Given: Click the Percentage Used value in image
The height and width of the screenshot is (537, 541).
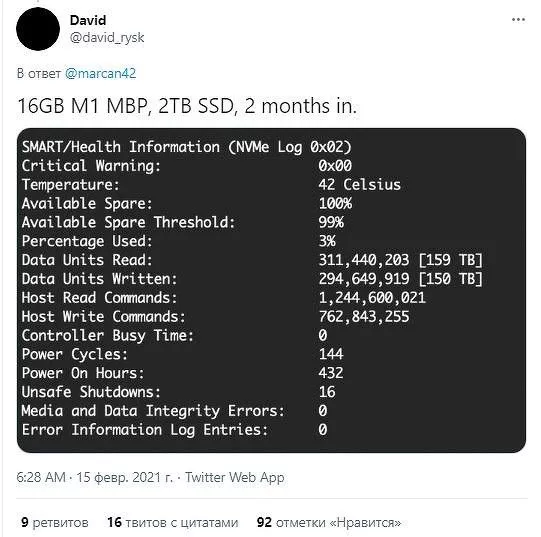Looking at the screenshot, I should [x=327, y=241].
